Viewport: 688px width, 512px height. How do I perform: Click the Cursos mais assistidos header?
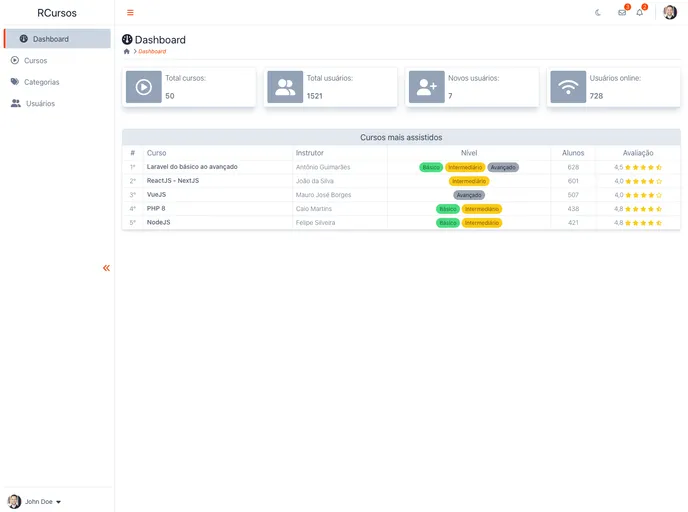coord(401,137)
